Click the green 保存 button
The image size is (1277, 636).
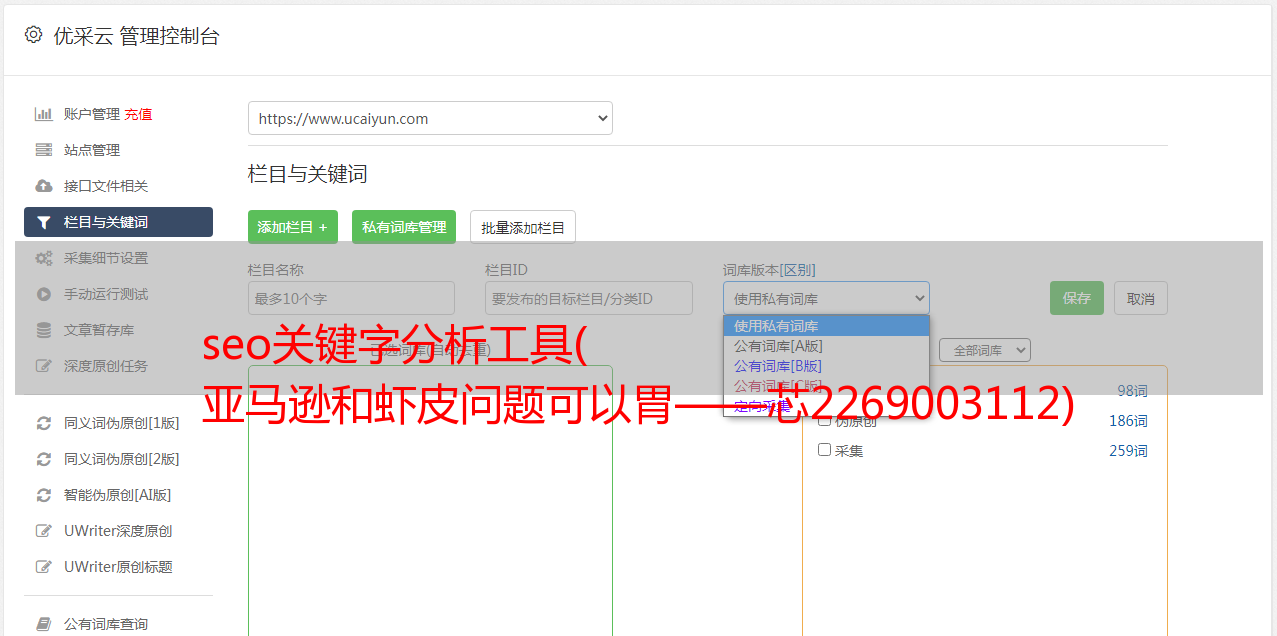click(1077, 298)
